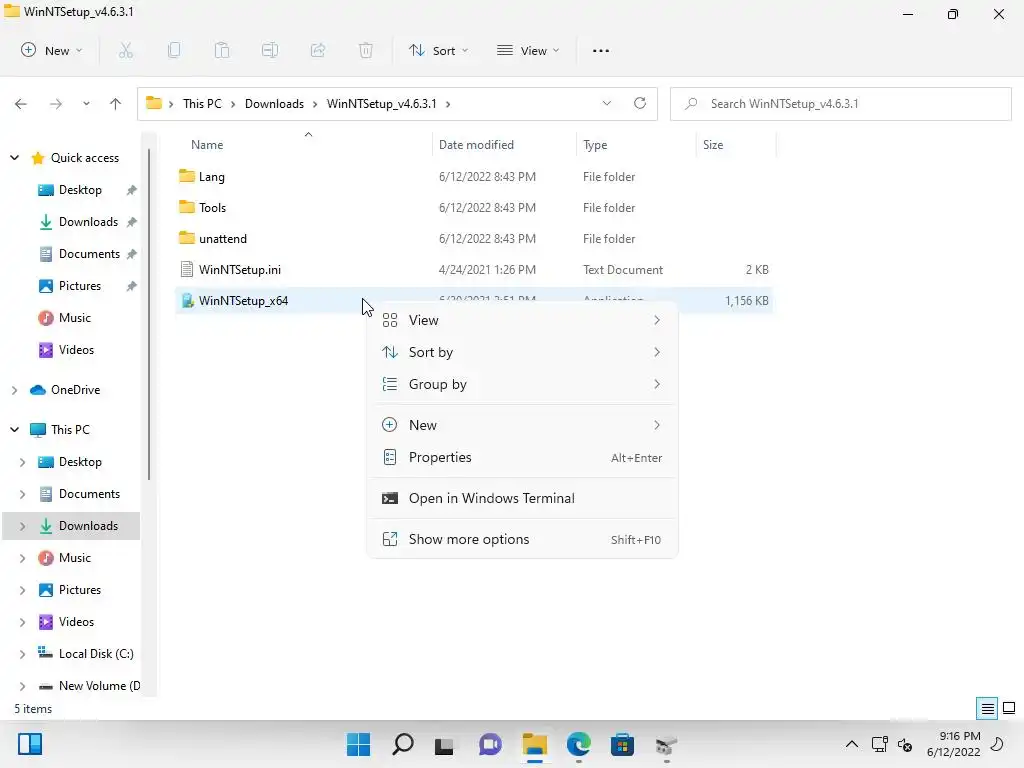Refresh the current folder
This screenshot has width=1024, height=768.
point(640,103)
